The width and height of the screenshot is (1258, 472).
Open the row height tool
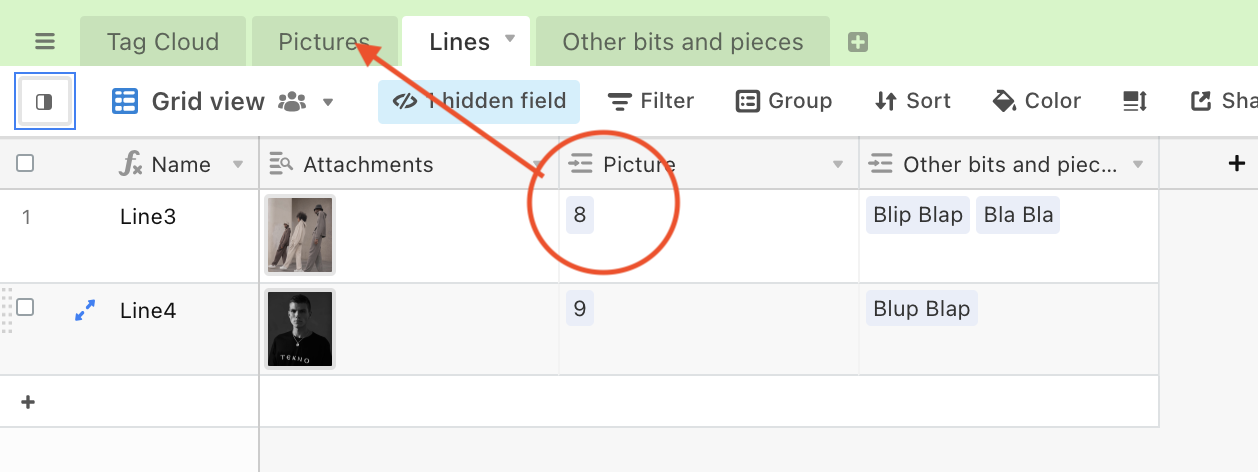pos(1135,101)
